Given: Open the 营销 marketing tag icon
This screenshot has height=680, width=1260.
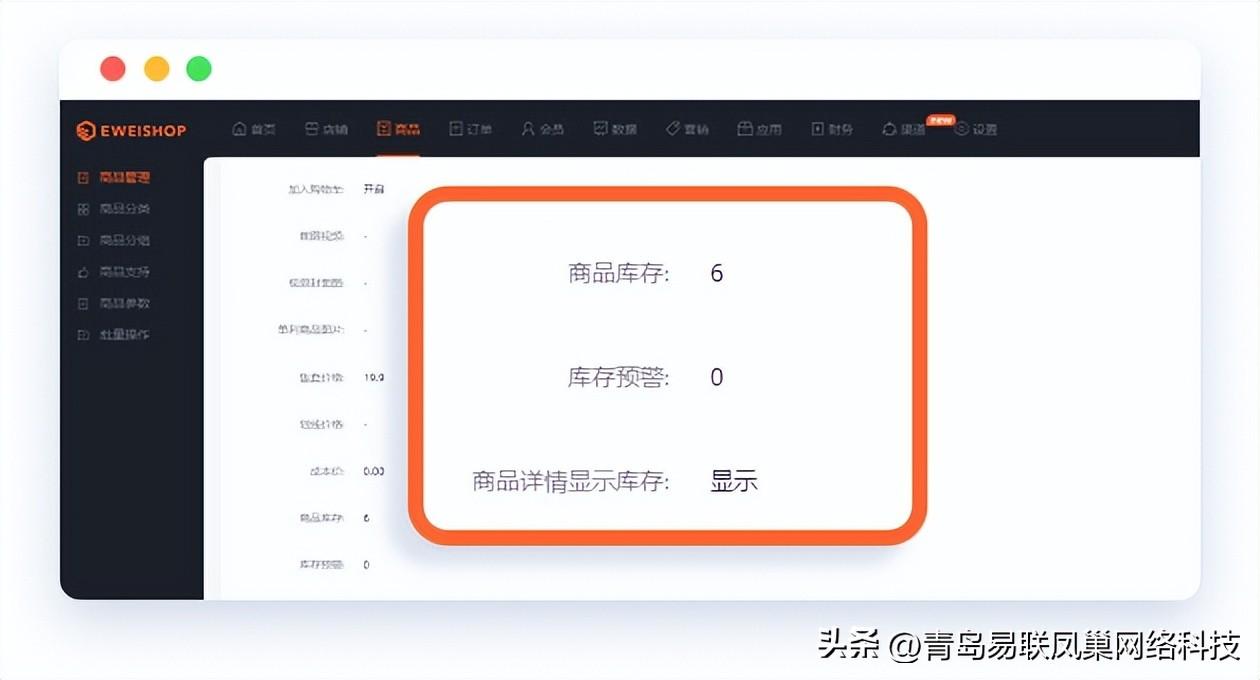Looking at the screenshot, I should 672,129.
